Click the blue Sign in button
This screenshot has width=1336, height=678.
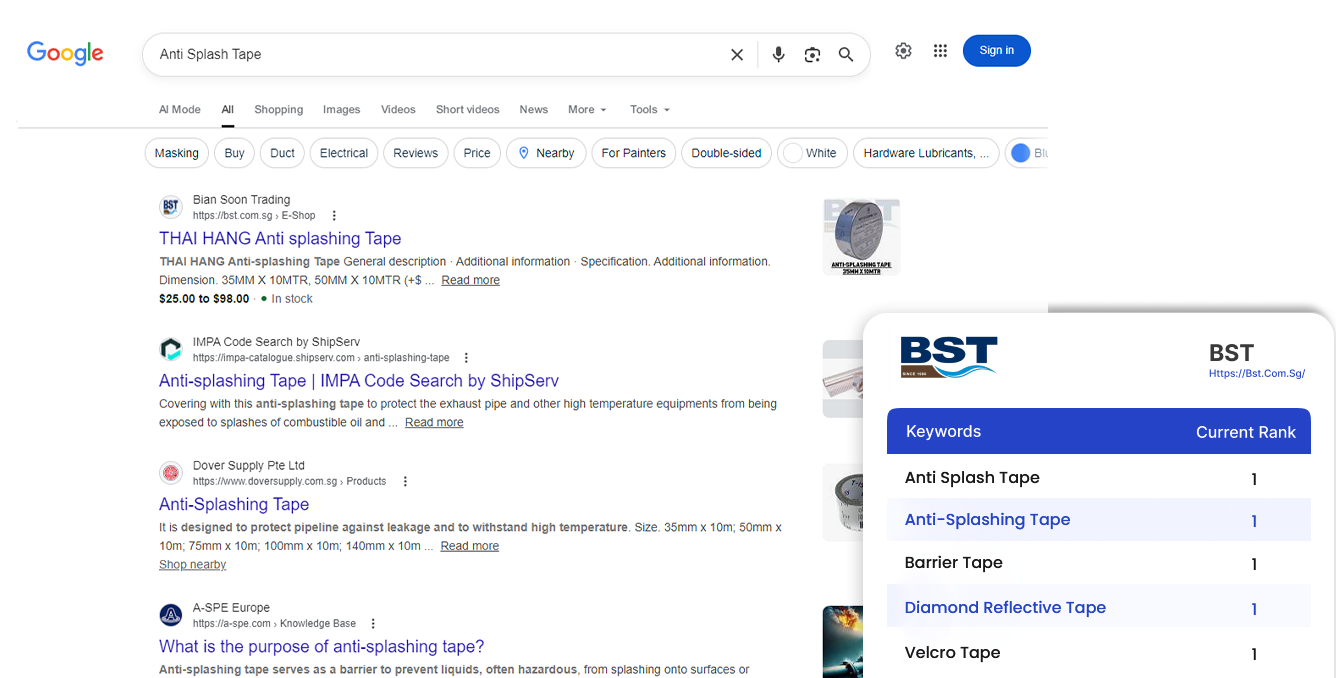click(997, 51)
